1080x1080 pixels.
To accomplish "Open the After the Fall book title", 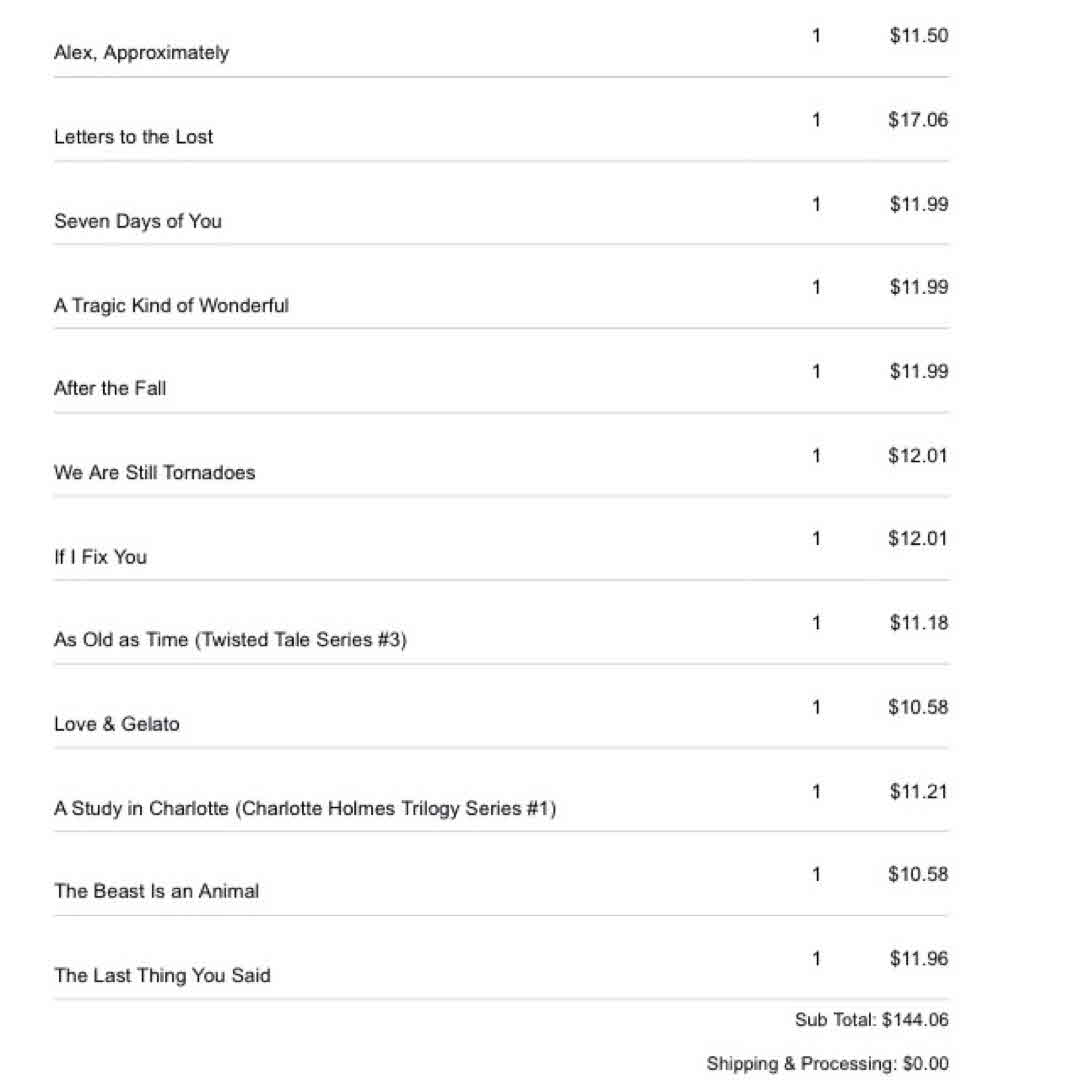I will click(110, 388).
